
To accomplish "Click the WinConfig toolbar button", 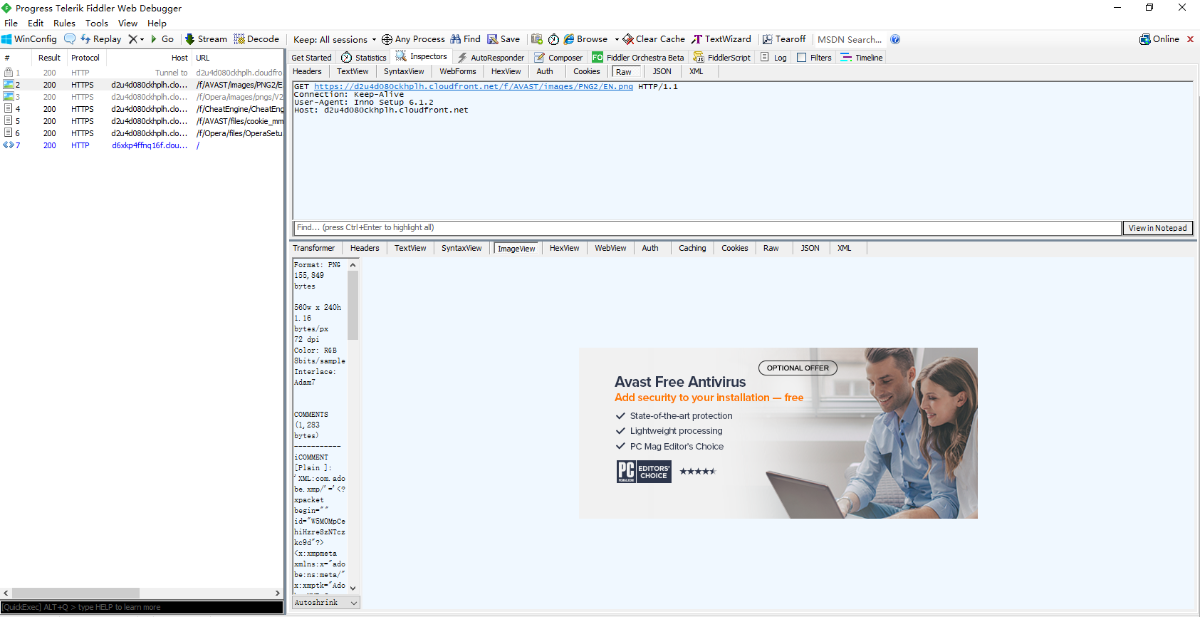I will (29, 39).
